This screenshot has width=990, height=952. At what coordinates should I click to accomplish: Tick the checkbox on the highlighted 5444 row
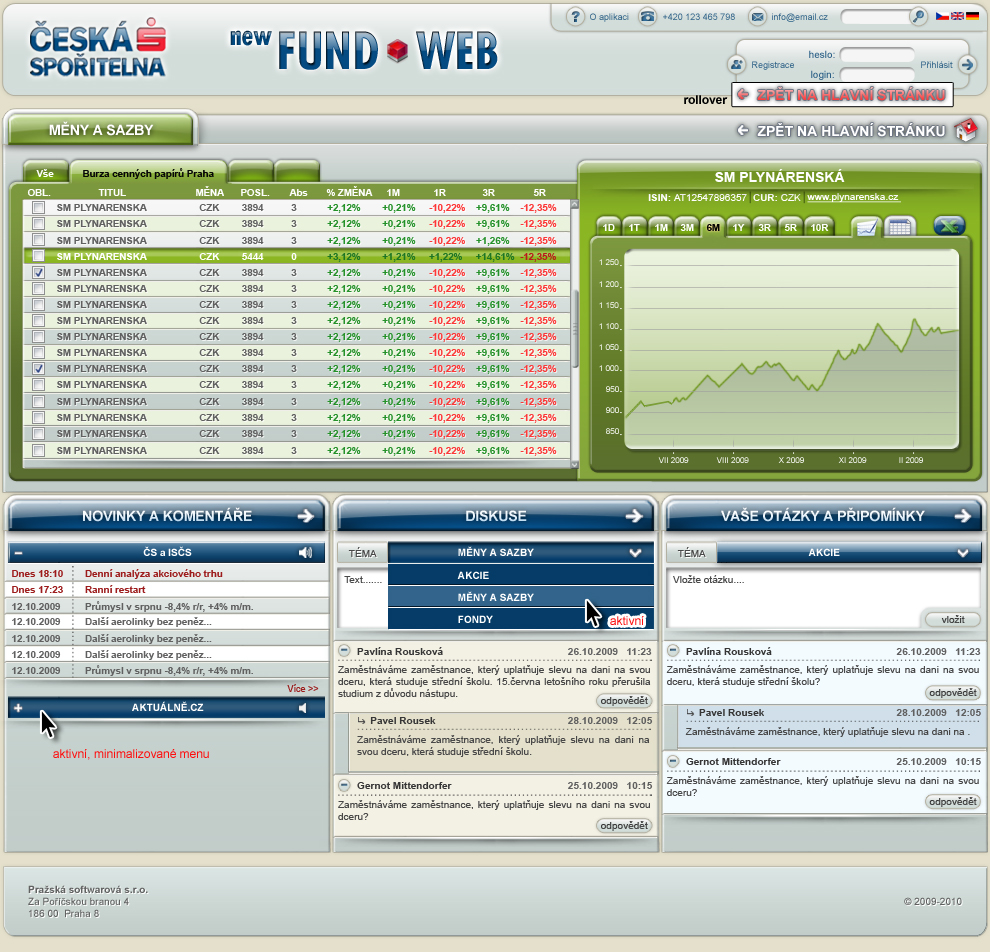click(x=39, y=256)
